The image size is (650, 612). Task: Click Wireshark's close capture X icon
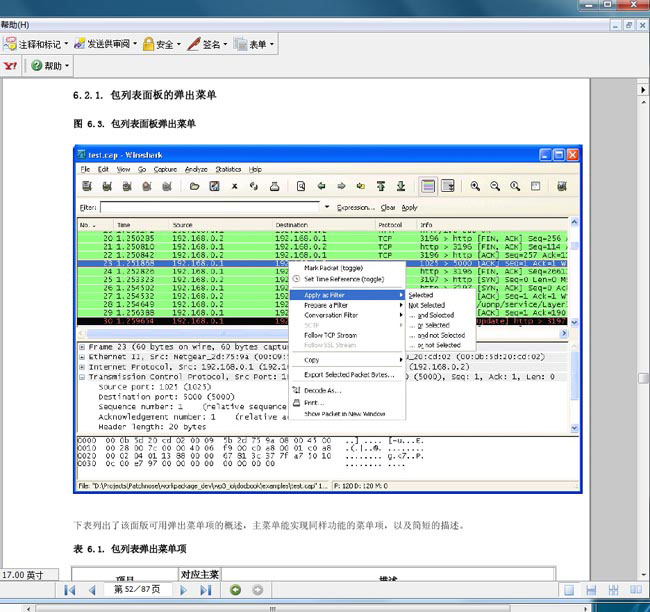[x=235, y=187]
